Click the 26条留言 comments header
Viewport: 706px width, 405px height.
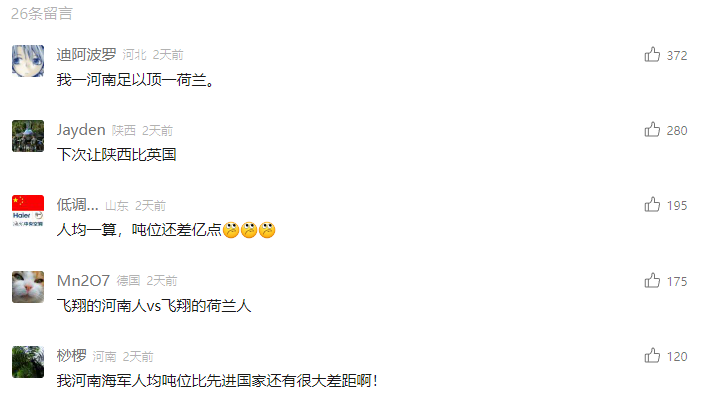pos(42,14)
